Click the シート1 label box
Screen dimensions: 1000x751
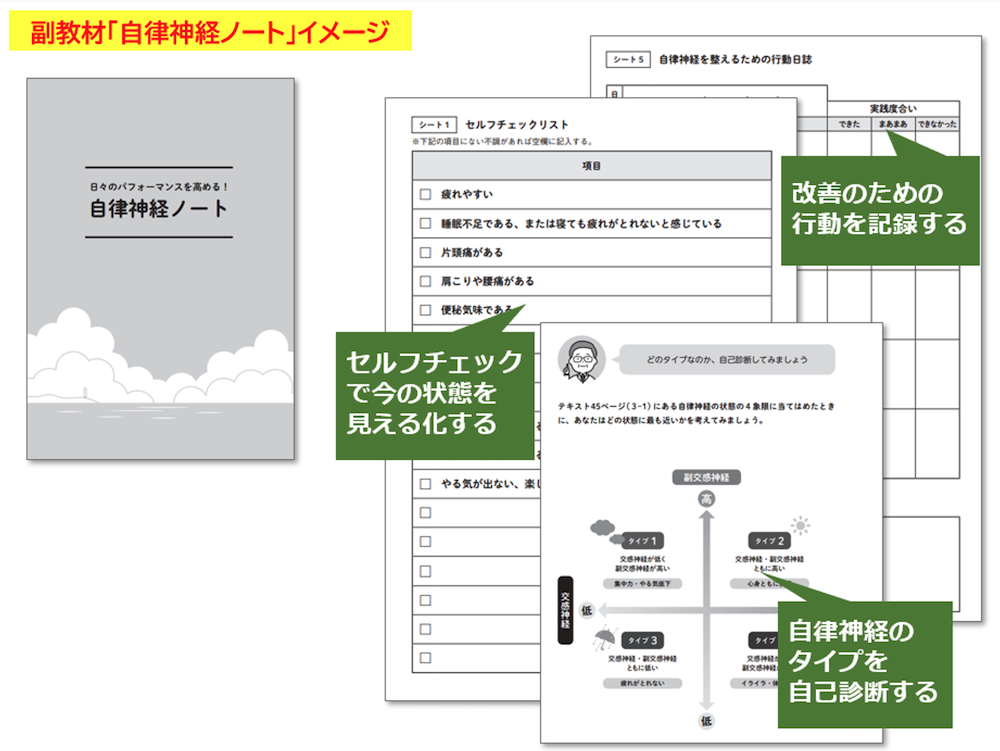[434, 124]
